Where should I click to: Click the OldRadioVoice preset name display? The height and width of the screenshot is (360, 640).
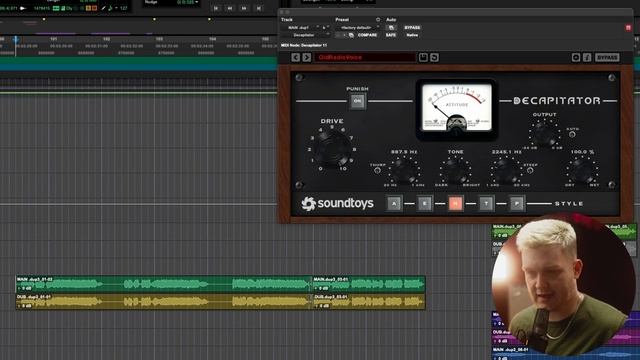(365, 58)
